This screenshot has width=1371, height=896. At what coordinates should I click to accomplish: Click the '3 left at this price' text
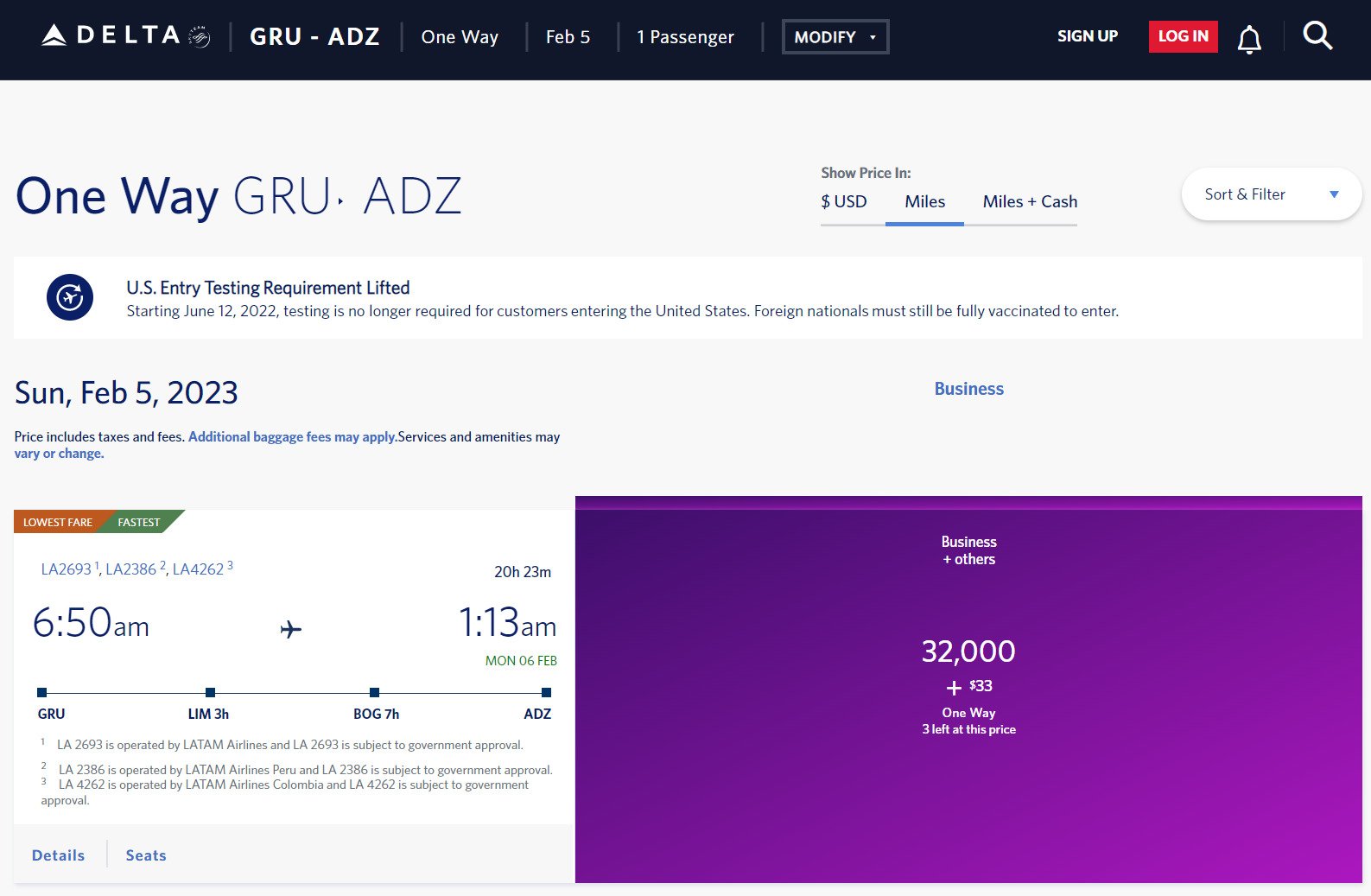click(x=968, y=729)
